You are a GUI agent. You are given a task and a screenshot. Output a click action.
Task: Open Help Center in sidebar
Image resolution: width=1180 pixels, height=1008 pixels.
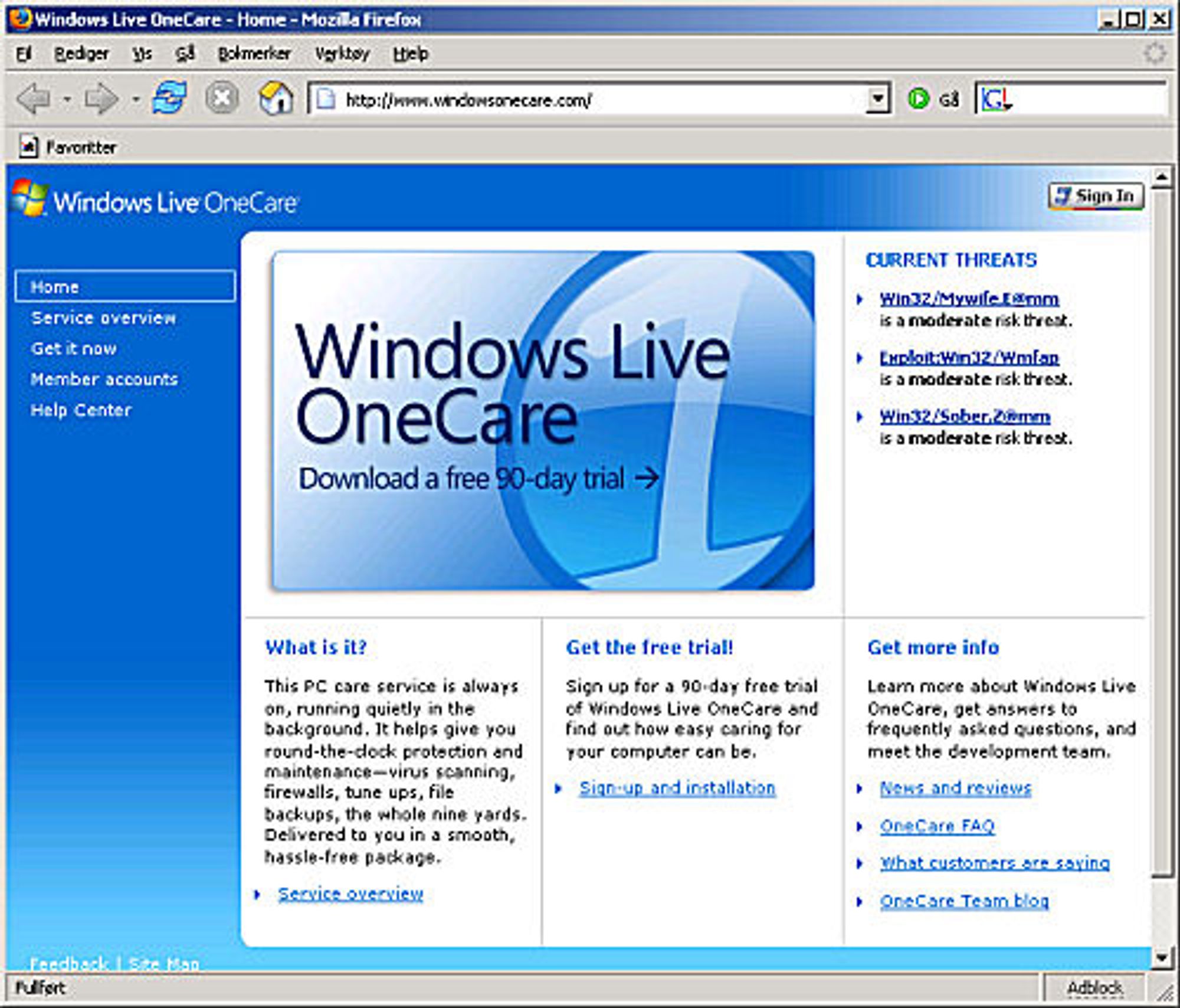click(x=81, y=410)
